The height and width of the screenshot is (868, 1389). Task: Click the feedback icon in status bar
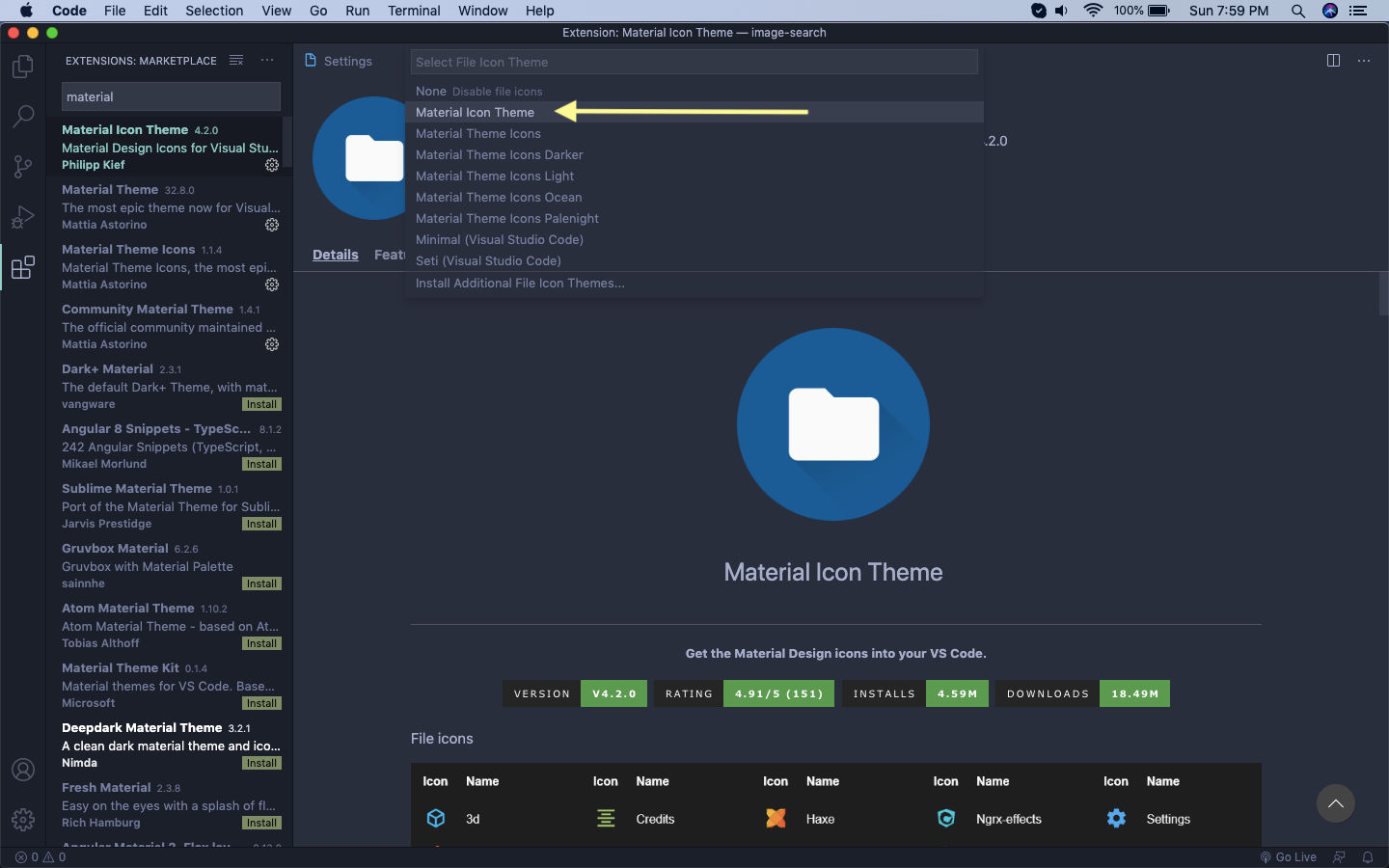[x=1339, y=856]
